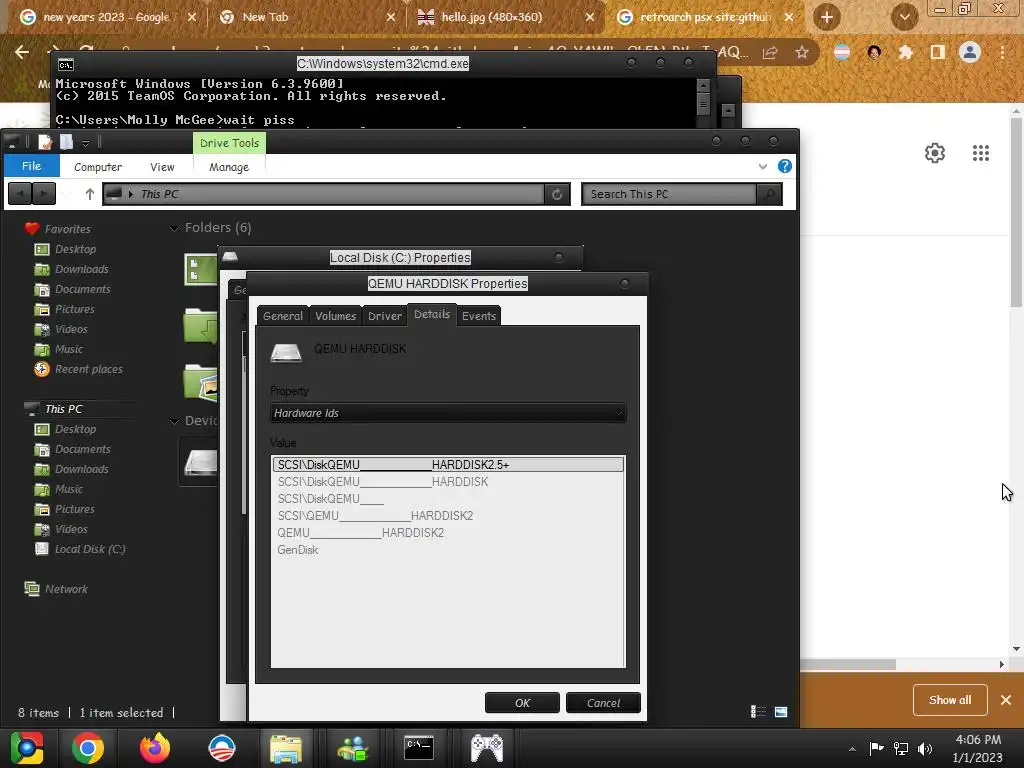Switch Explorer to large icons view

781,711
